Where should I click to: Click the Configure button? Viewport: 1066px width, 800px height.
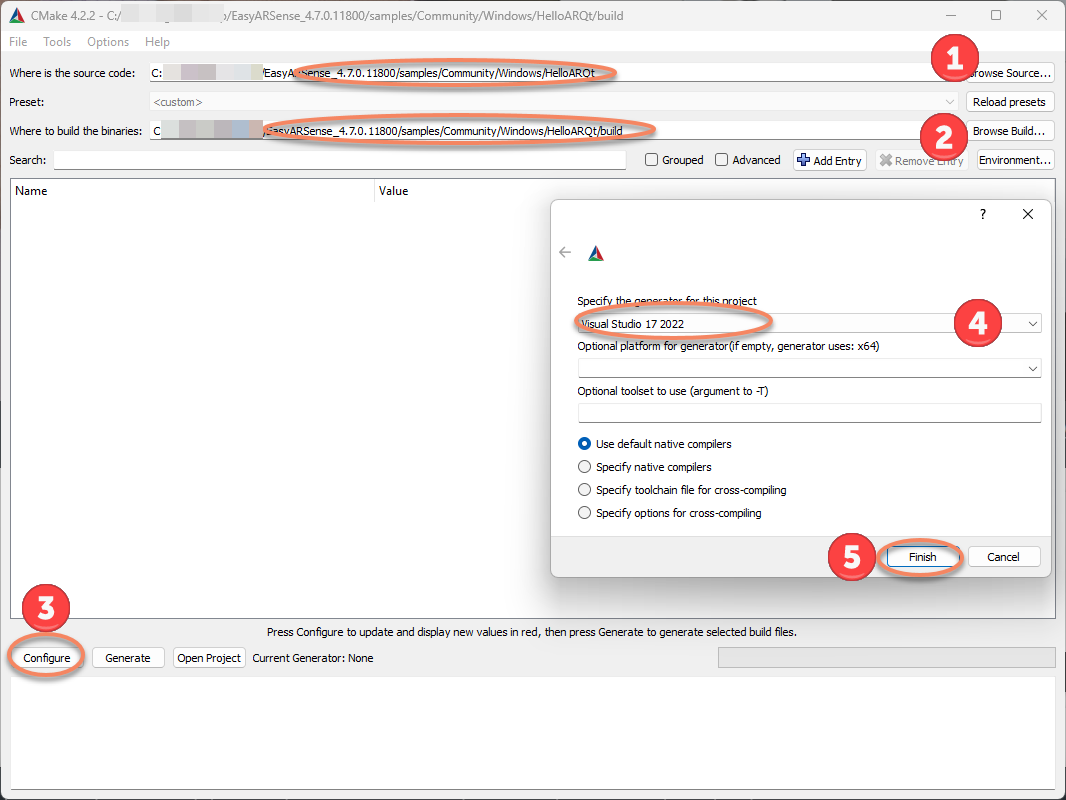tap(47, 658)
